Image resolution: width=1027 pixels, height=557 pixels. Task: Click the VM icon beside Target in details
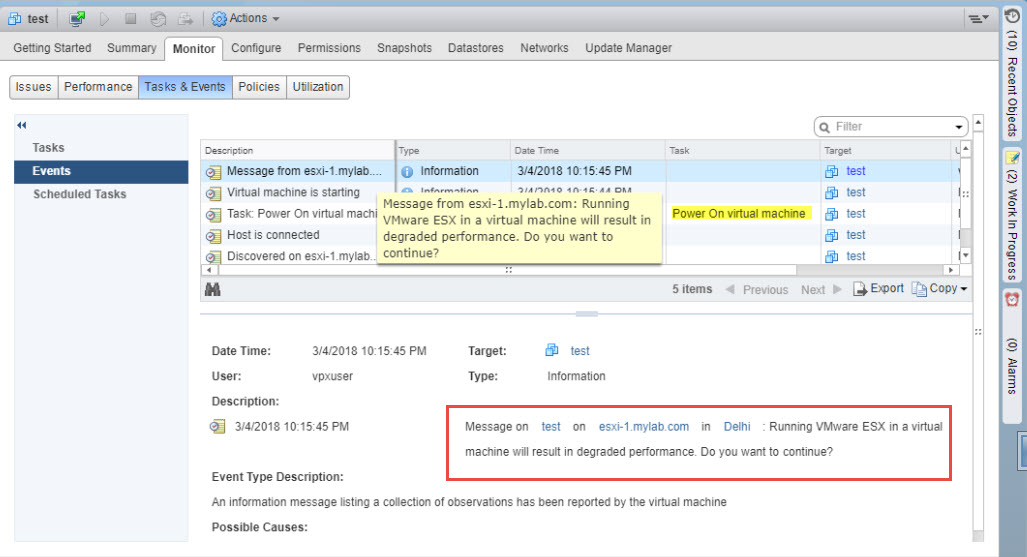coord(552,350)
